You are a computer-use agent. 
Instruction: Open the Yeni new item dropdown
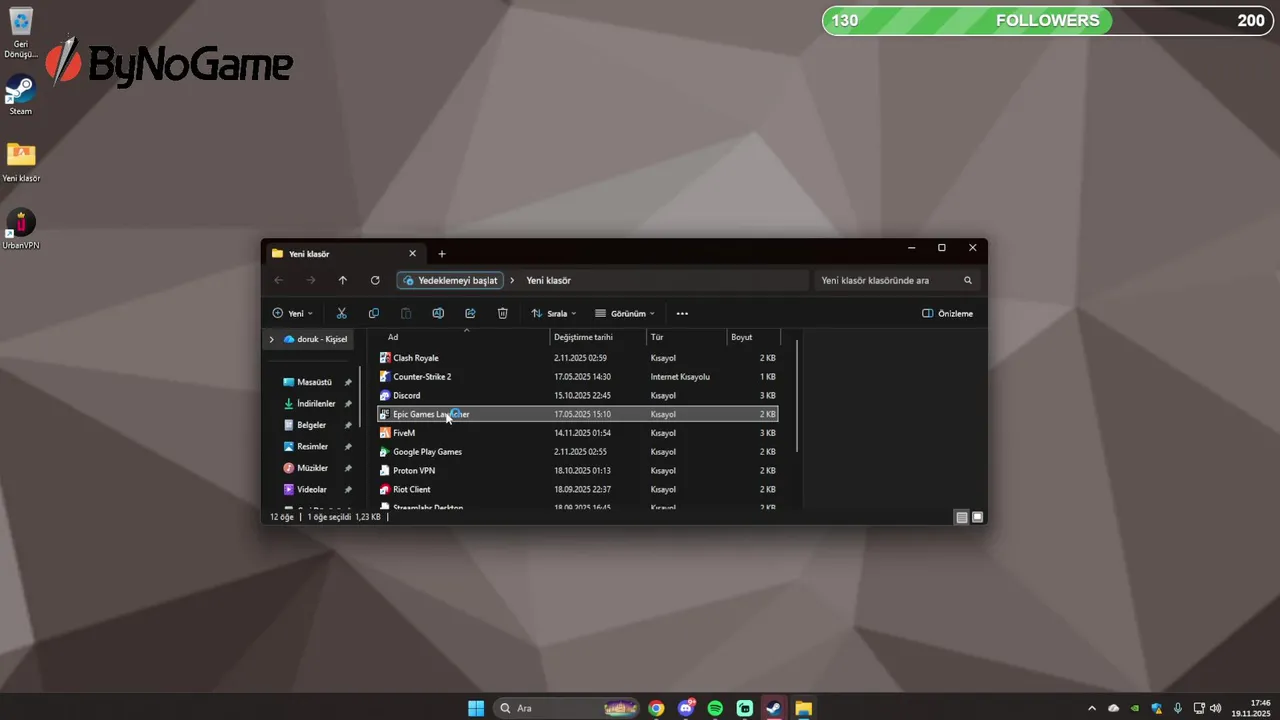click(x=292, y=313)
